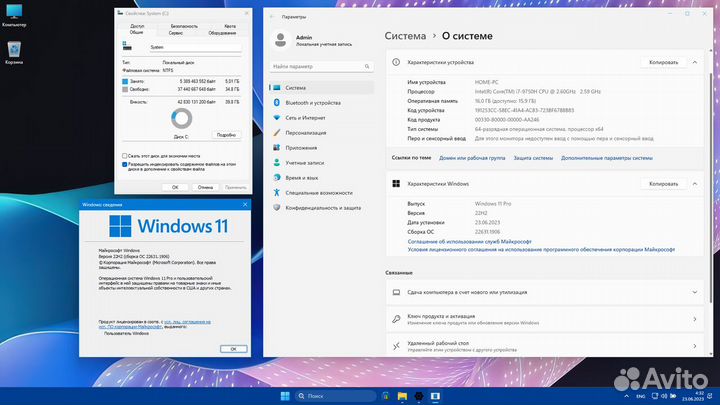Open Соглашение об использовании служб Майкрософт

469,242
